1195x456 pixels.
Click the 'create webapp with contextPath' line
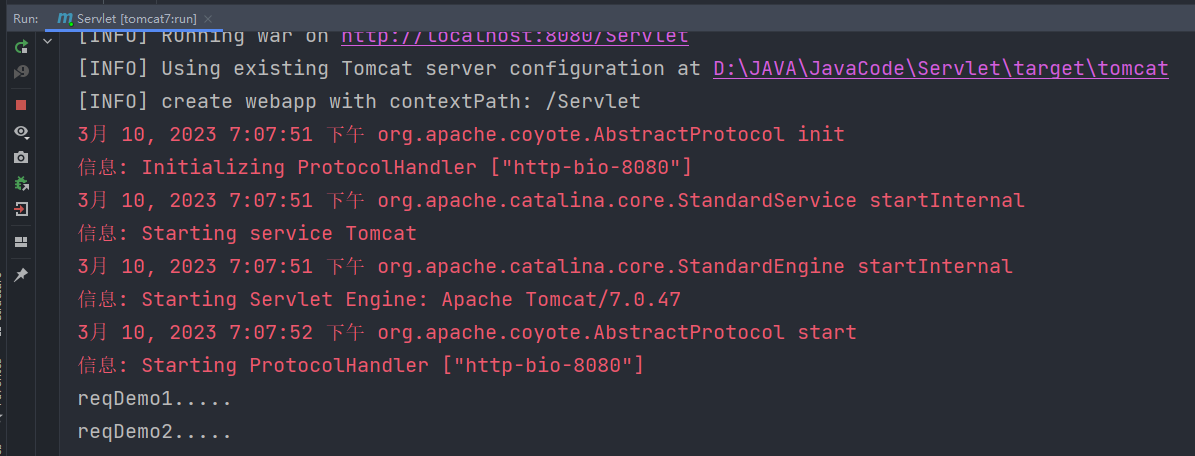tap(359, 102)
